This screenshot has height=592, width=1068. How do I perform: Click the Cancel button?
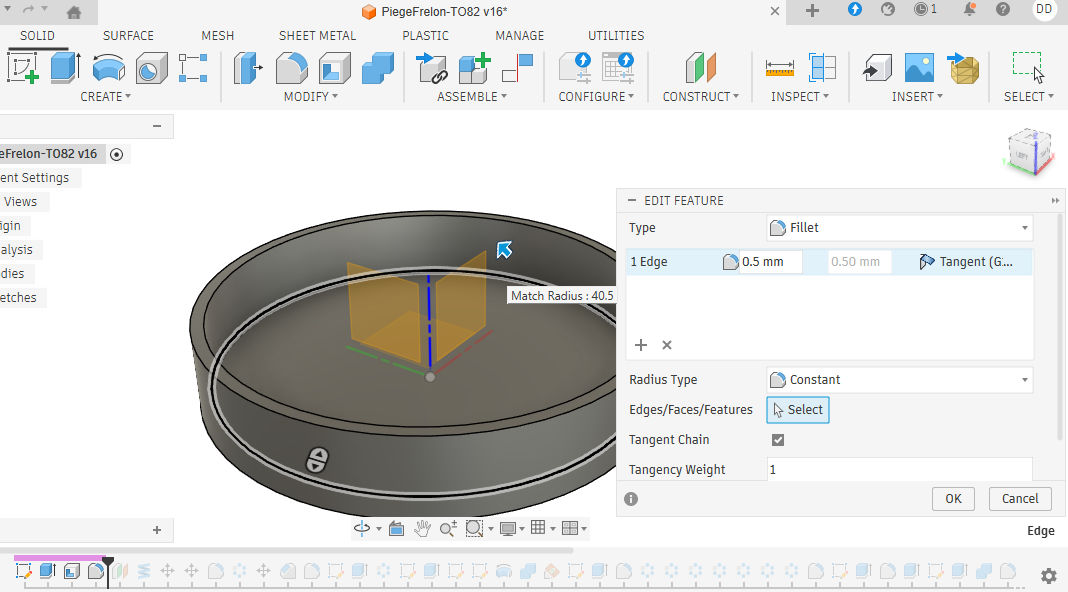point(1020,499)
